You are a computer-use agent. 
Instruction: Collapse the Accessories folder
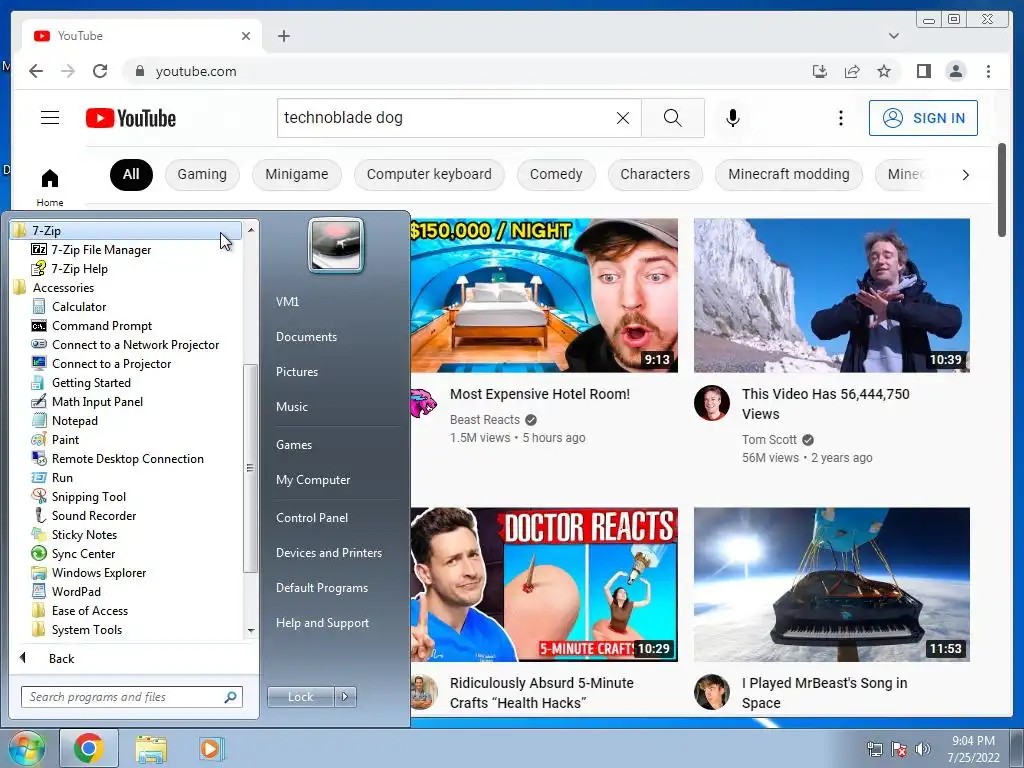63,287
